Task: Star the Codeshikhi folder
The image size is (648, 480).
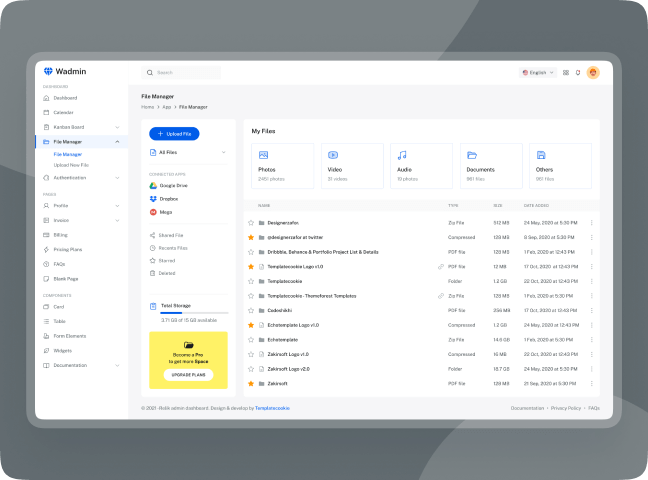Action: (251, 310)
